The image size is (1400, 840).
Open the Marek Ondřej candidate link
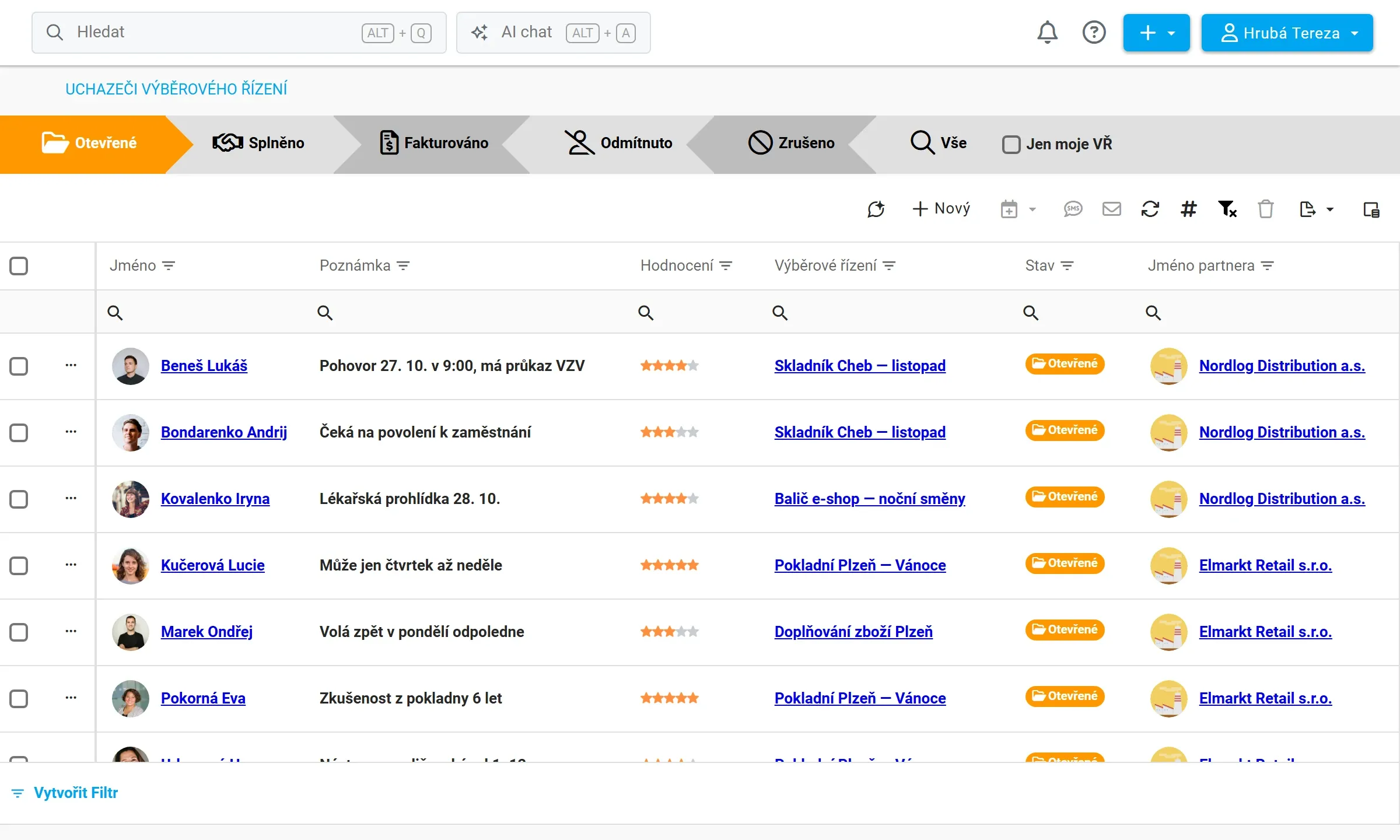point(206,632)
